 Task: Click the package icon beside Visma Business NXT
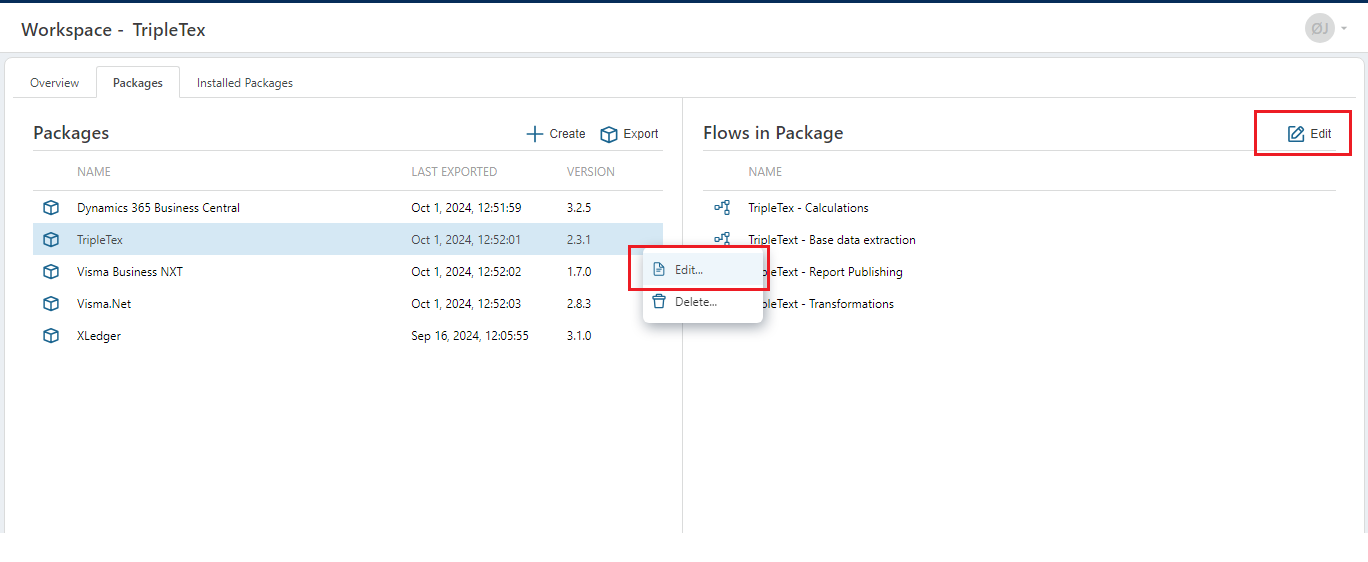click(x=51, y=272)
